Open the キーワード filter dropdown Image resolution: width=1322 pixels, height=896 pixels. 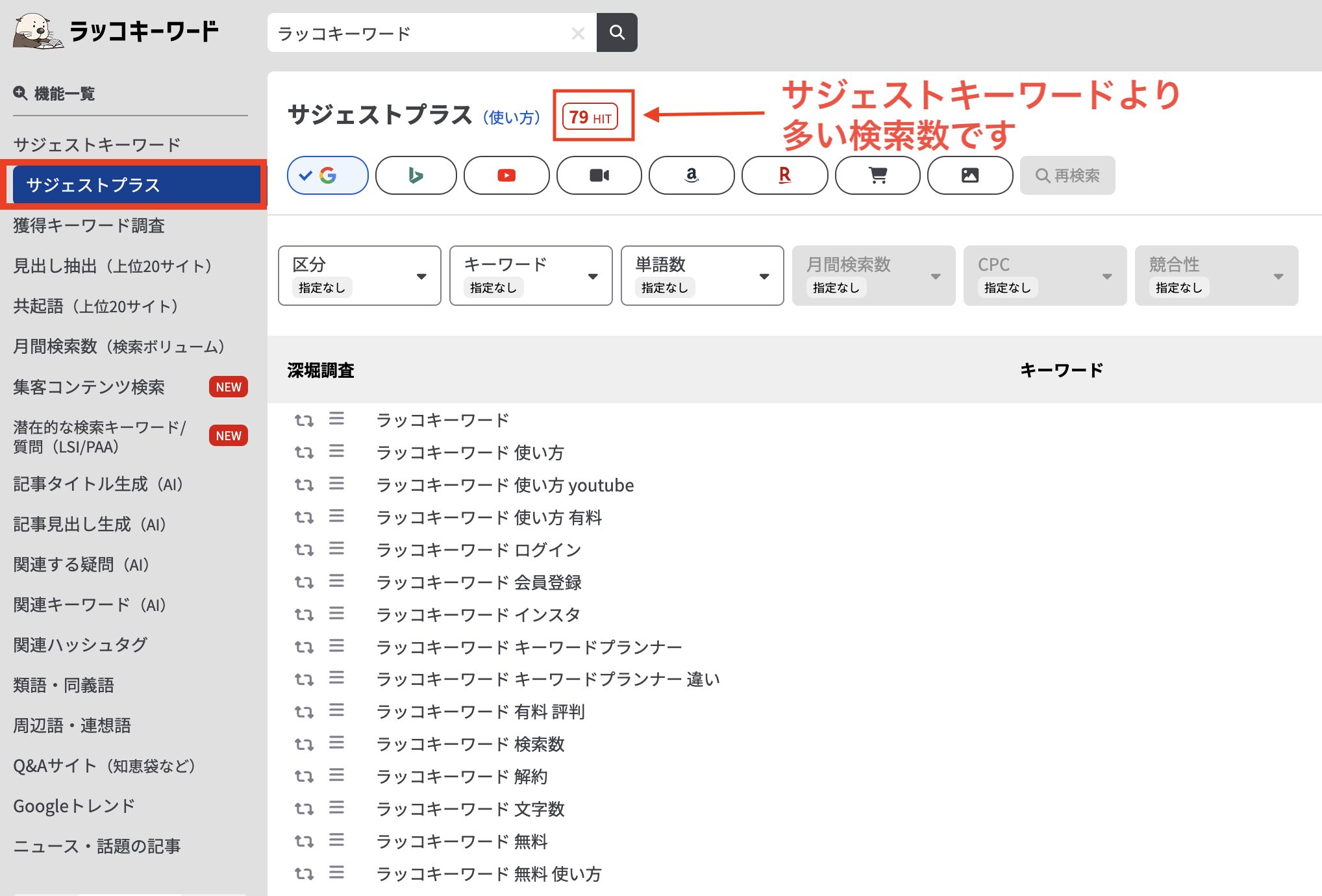531,275
